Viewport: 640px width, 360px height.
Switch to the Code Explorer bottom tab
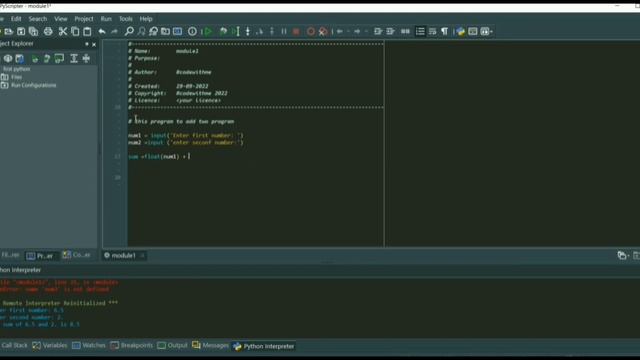coord(77,255)
